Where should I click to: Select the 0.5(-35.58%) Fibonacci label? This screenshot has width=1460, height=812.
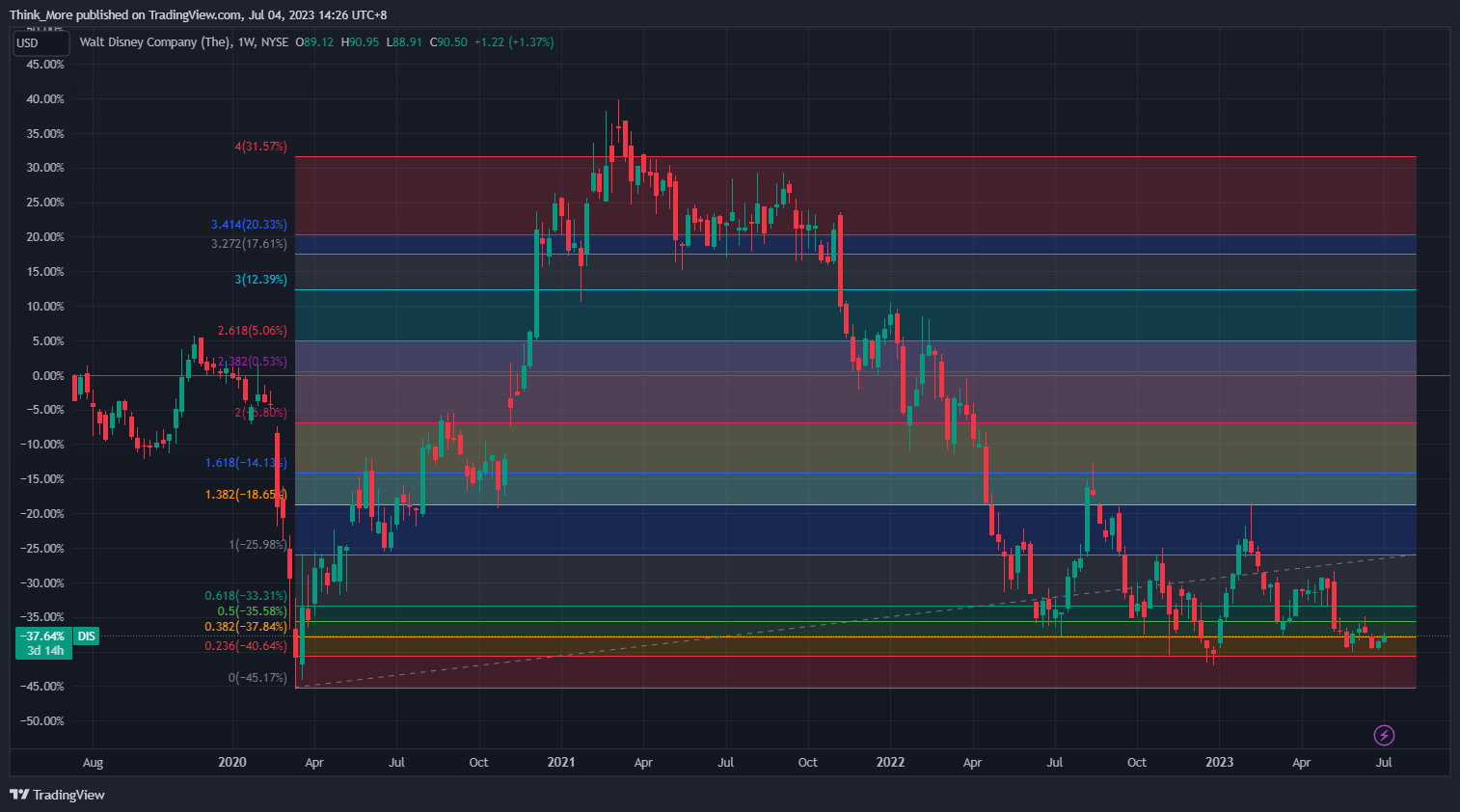[x=253, y=611]
